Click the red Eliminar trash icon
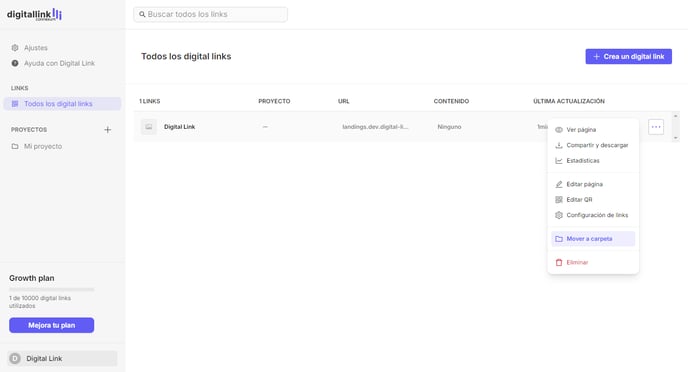 559,262
